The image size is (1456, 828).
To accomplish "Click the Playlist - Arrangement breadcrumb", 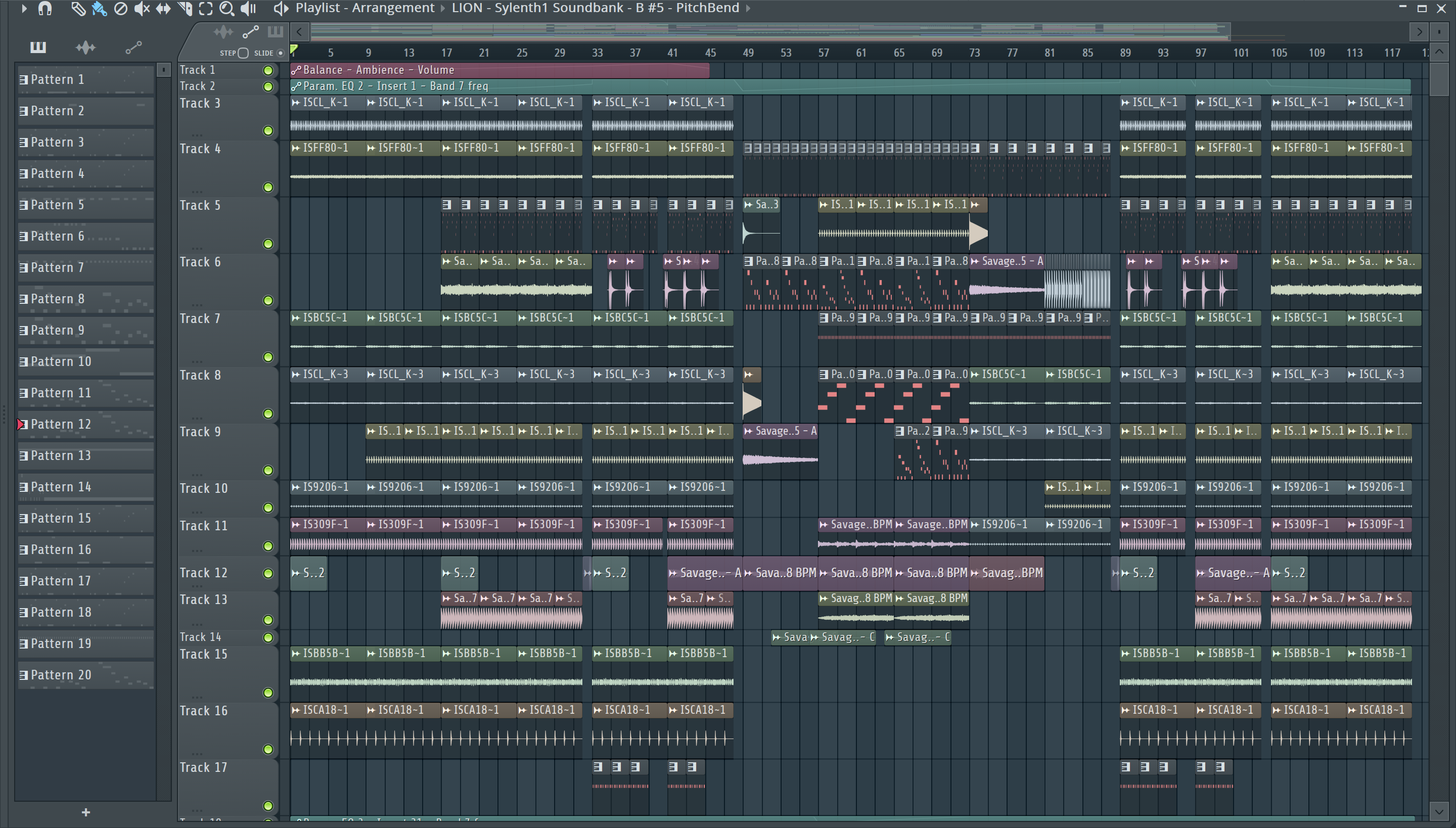I will pos(365,8).
